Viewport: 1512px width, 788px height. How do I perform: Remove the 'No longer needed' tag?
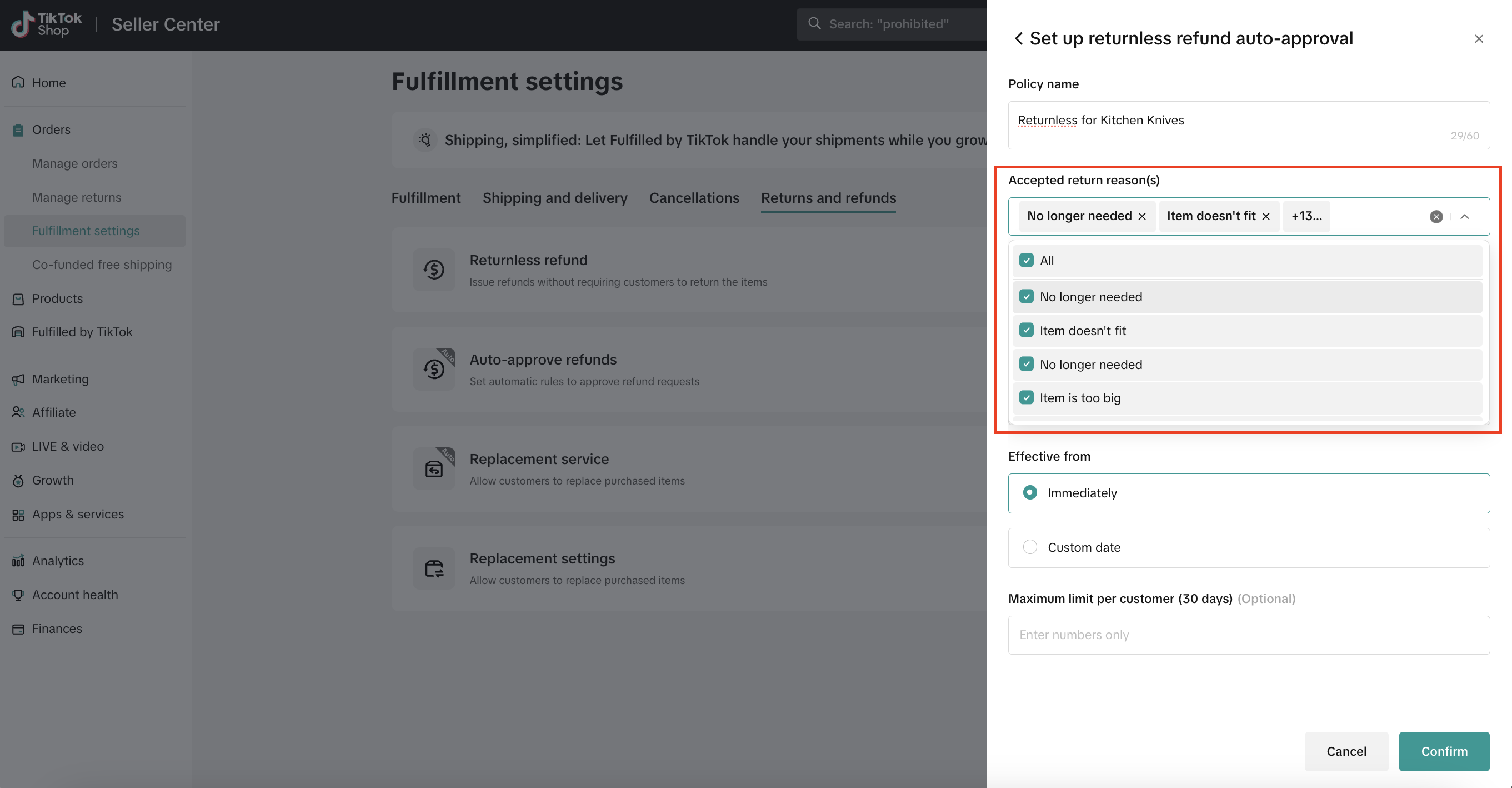tap(1142, 217)
